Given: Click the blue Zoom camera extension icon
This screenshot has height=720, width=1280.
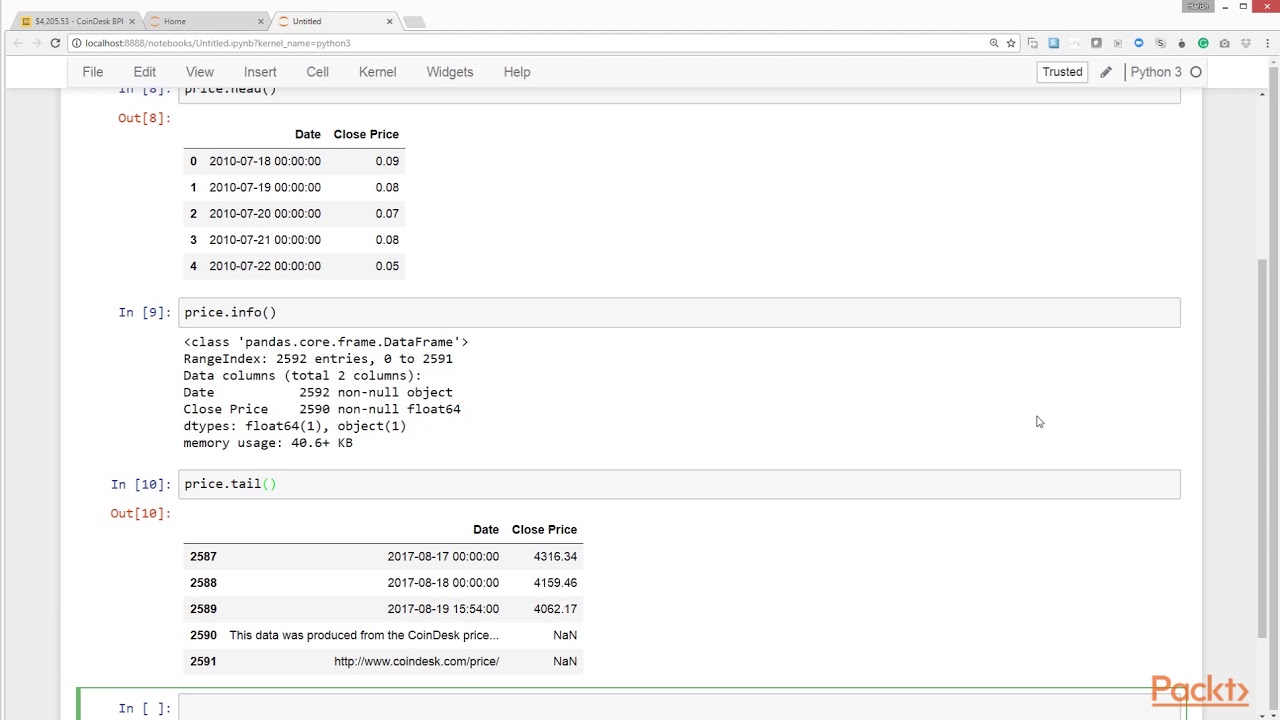Looking at the screenshot, I should coord(1139,43).
